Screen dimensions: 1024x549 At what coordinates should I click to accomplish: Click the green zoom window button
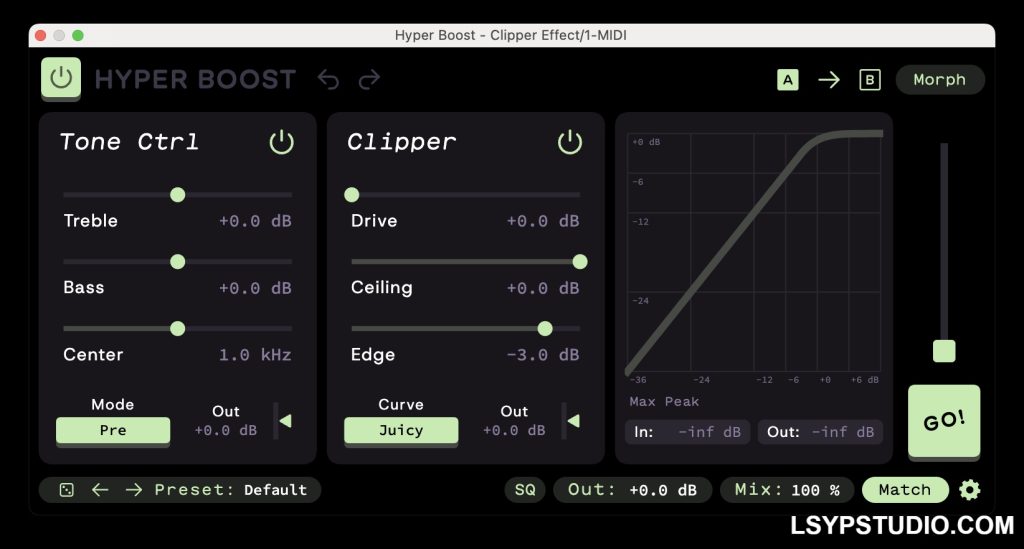tap(78, 35)
